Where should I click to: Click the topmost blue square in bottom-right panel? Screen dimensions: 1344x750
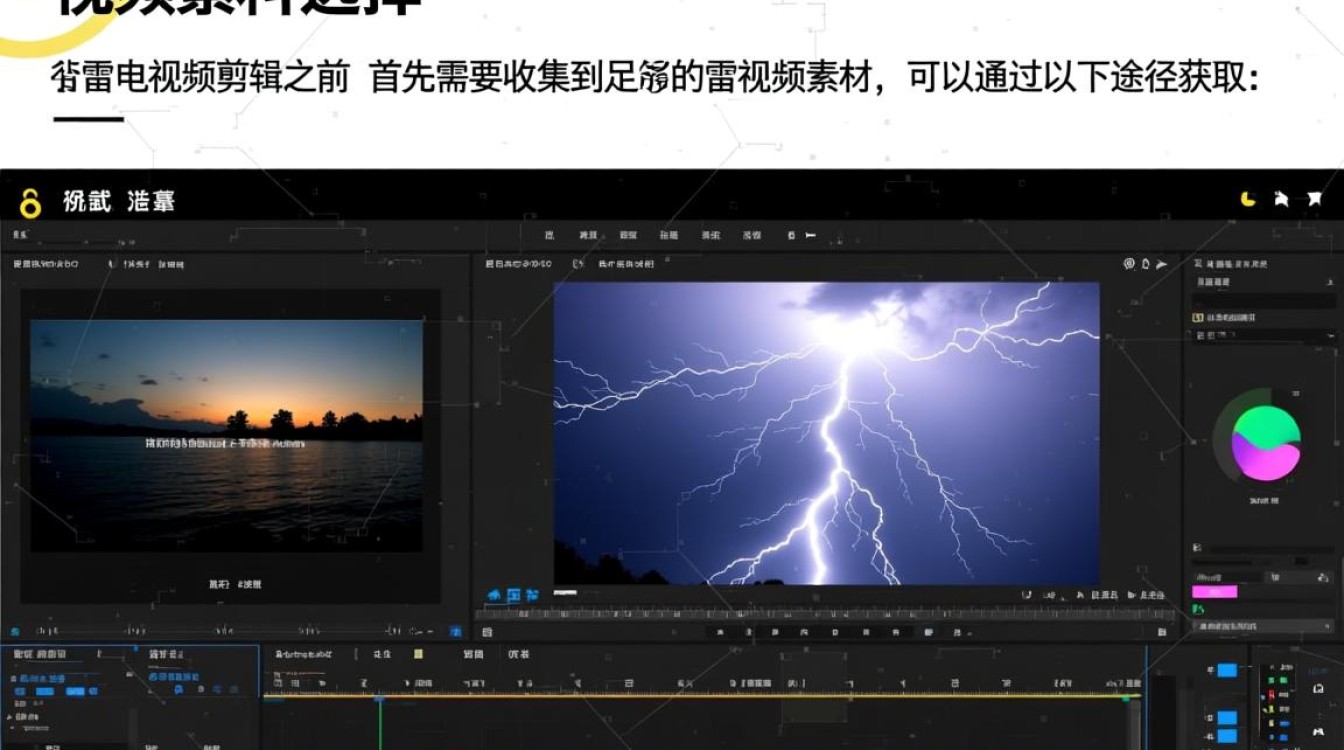(1226, 670)
